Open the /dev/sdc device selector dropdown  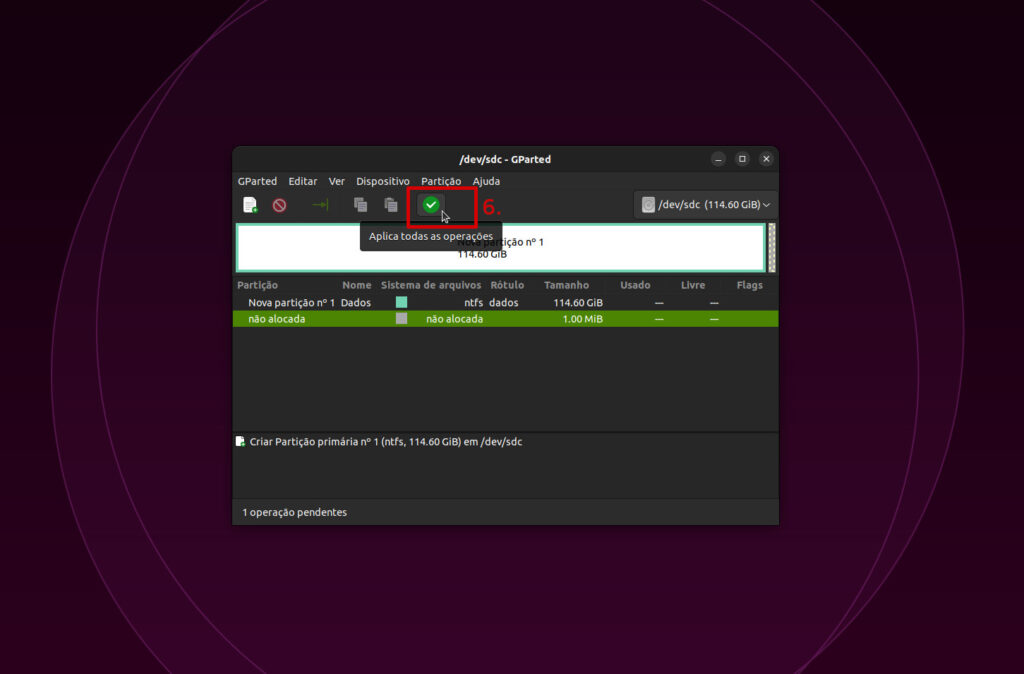pyautogui.click(x=705, y=204)
